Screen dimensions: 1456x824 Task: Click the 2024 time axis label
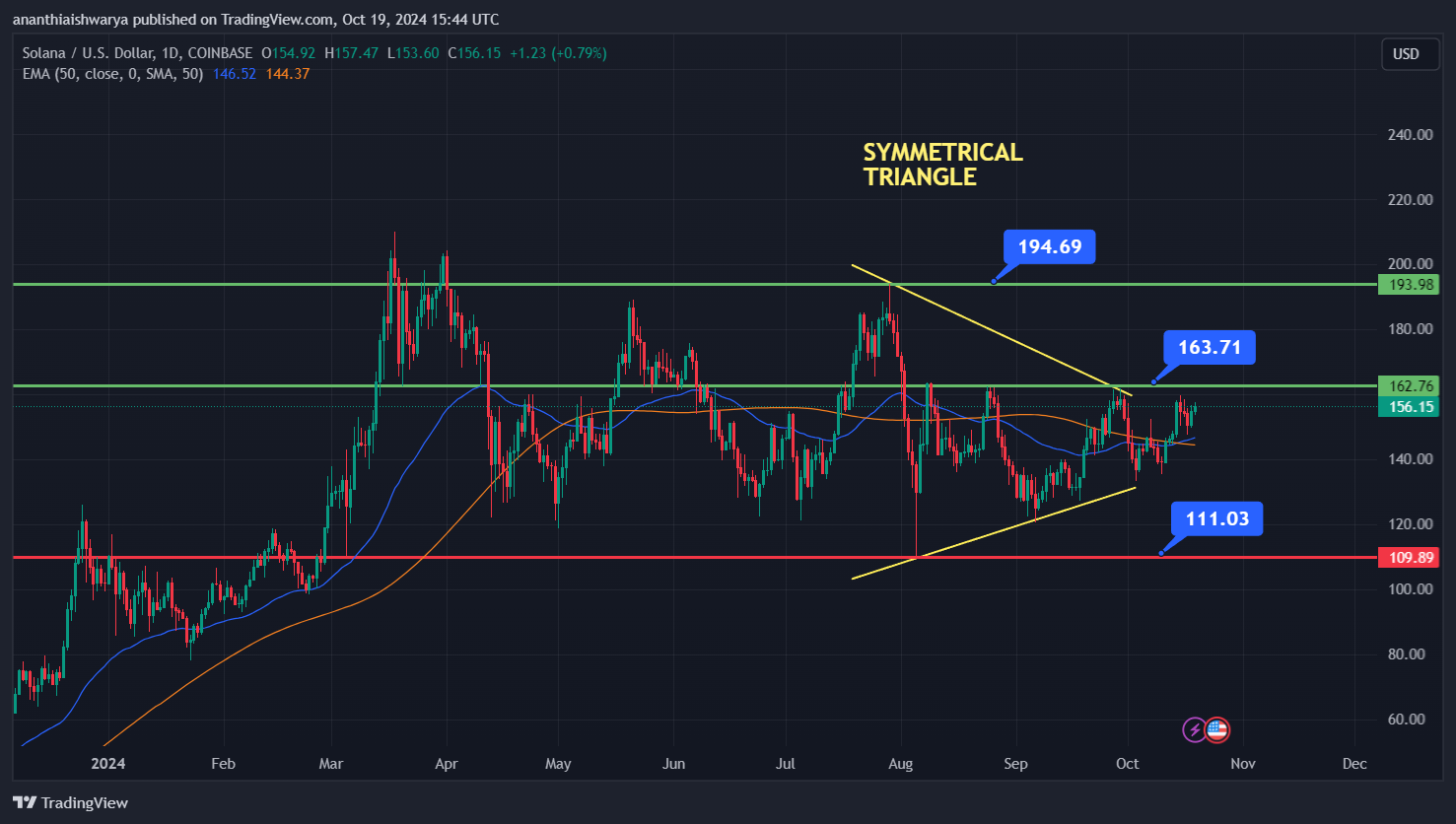106,764
